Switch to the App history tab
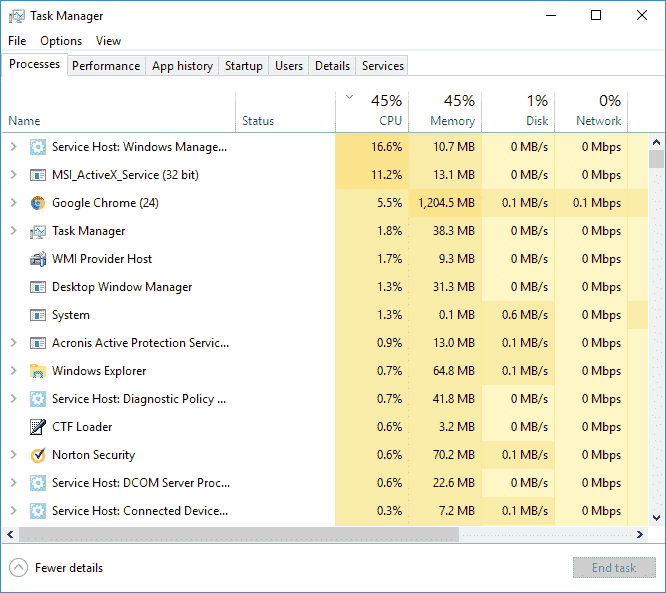 tap(182, 66)
